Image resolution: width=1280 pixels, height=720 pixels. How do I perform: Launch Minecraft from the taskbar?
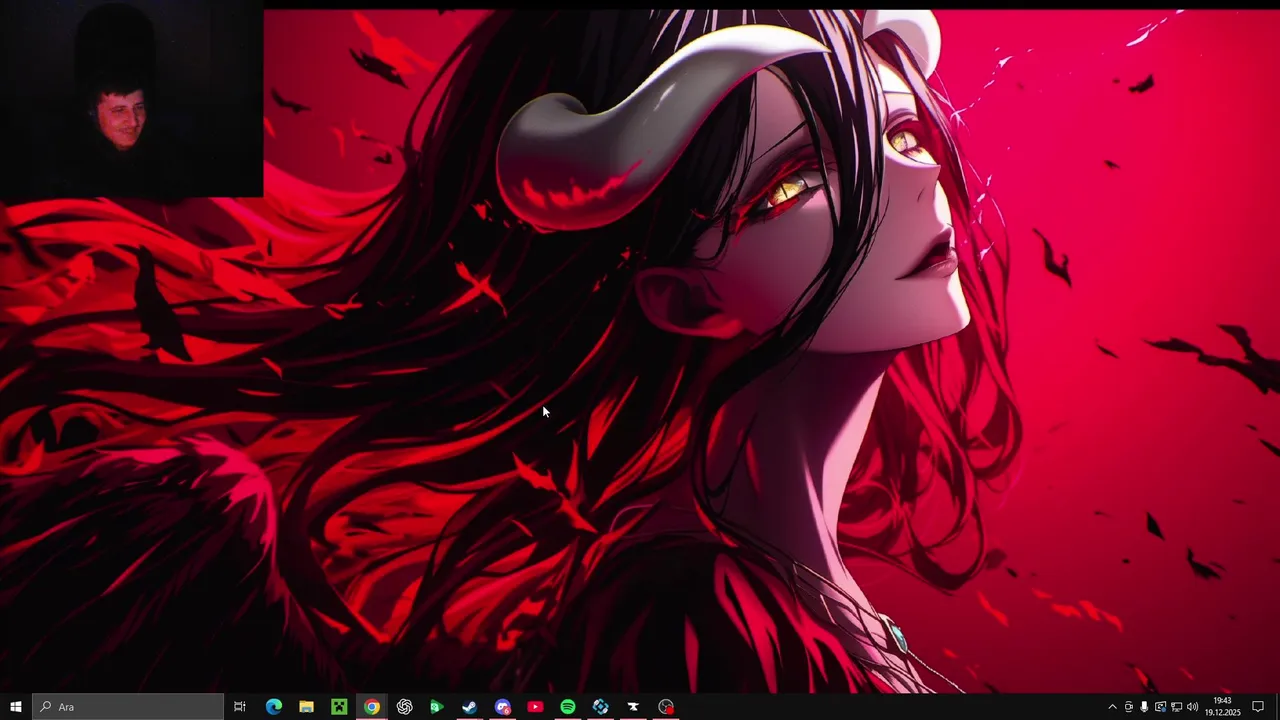click(339, 707)
